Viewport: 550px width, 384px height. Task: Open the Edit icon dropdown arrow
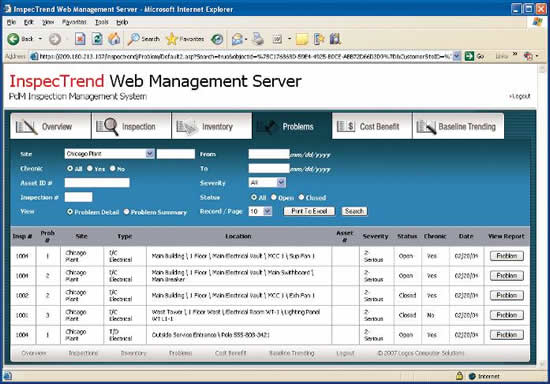point(289,39)
